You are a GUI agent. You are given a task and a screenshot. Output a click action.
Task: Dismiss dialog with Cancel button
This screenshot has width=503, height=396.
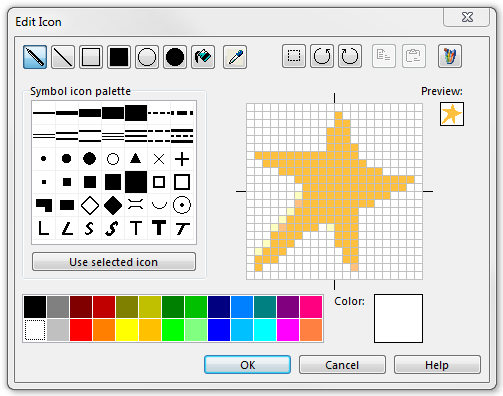(342, 365)
